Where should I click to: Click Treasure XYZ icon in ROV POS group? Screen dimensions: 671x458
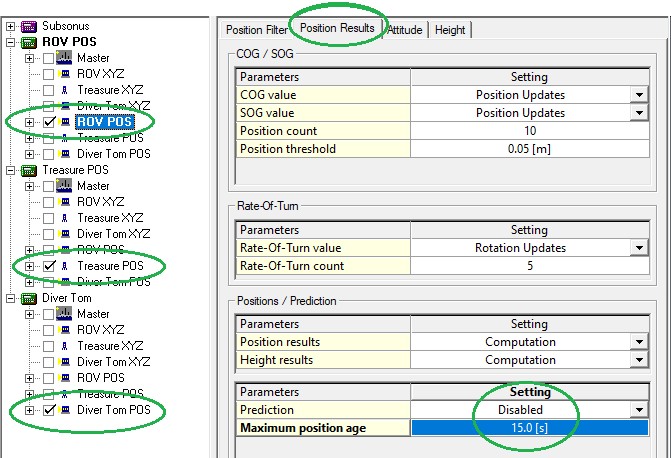tap(65, 90)
